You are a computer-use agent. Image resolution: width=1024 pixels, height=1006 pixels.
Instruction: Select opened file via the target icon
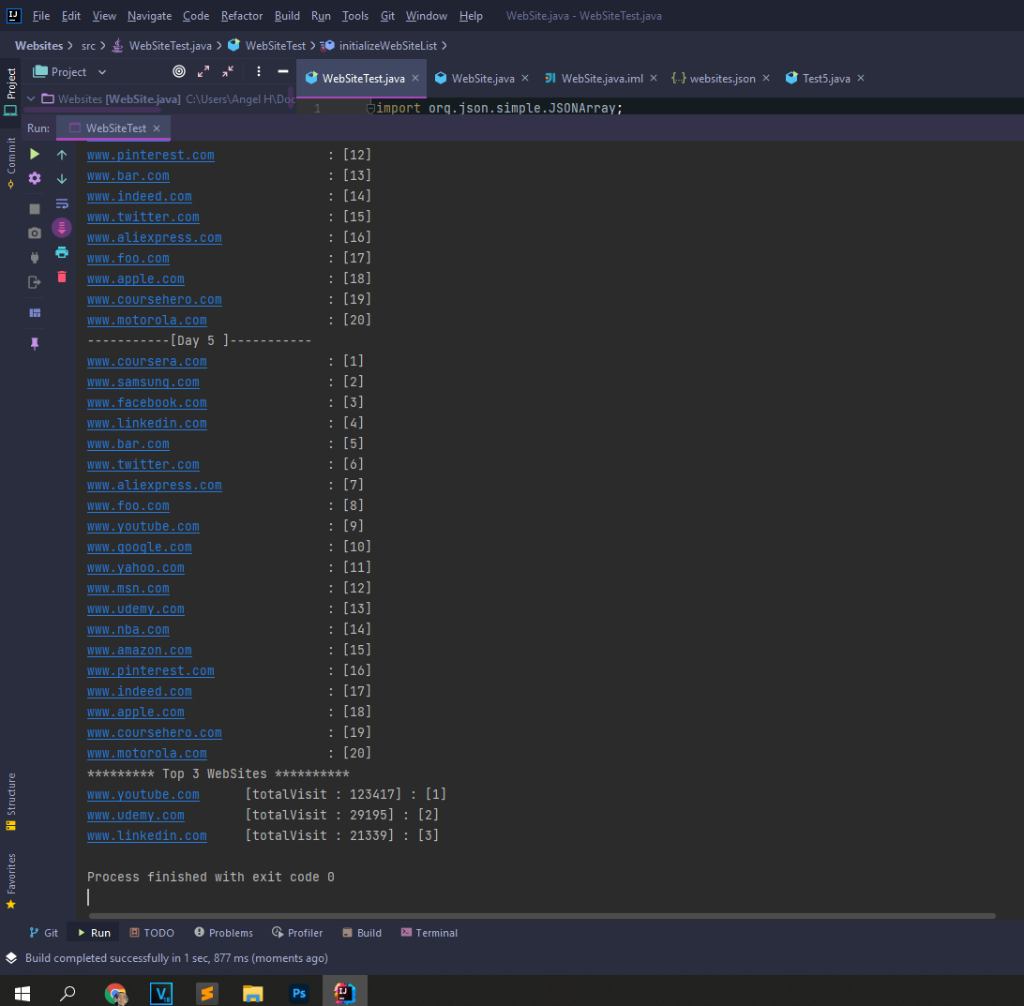pyautogui.click(x=179, y=71)
